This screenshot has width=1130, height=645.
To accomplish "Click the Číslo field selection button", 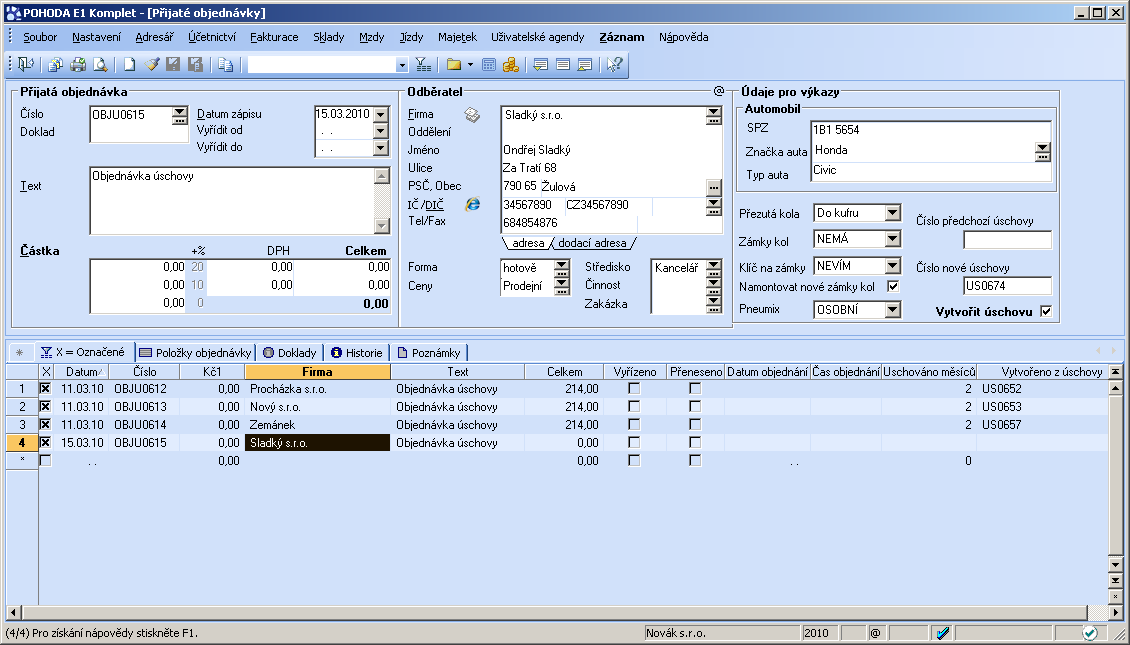I will 179,115.
